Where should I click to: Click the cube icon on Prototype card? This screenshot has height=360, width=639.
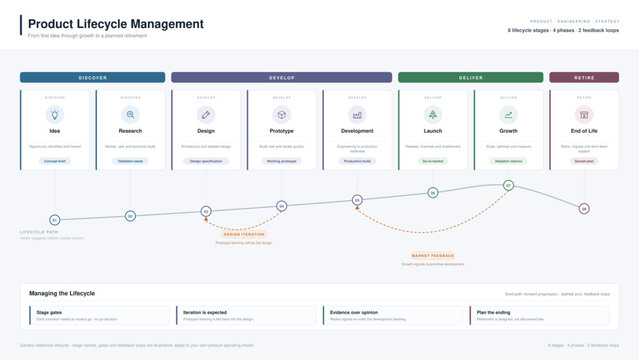[x=282, y=115]
